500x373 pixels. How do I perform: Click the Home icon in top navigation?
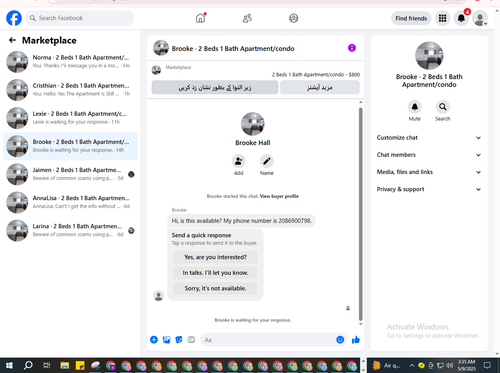pyautogui.click(x=201, y=18)
